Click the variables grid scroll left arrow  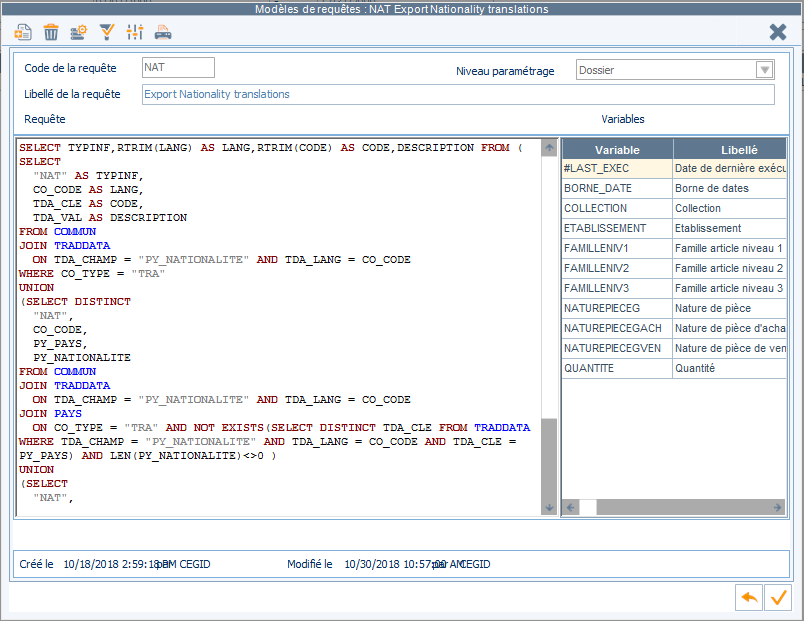click(x=570, y=507)
